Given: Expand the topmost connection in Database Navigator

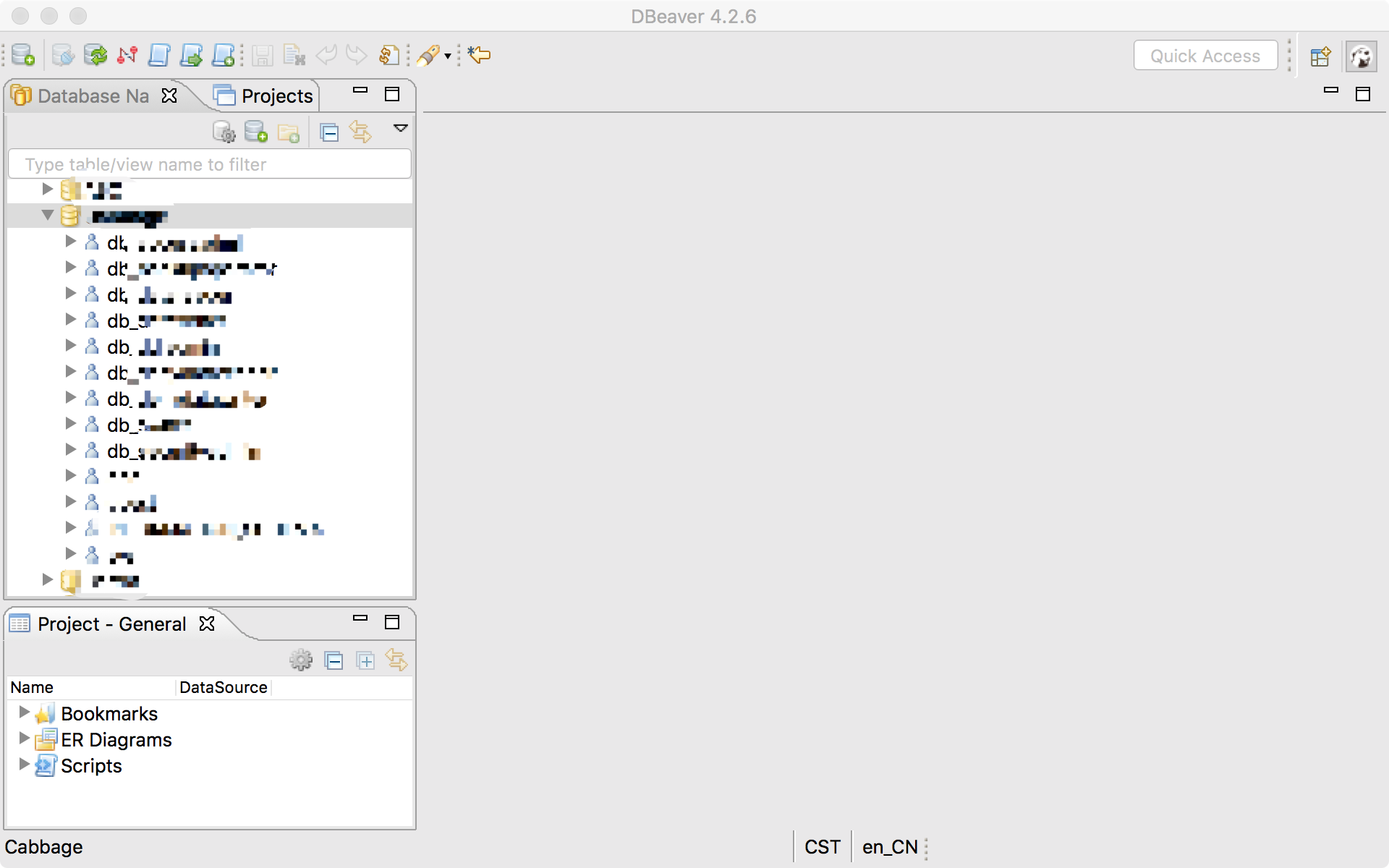Looking at the screenshot, I should click(48, 190).
